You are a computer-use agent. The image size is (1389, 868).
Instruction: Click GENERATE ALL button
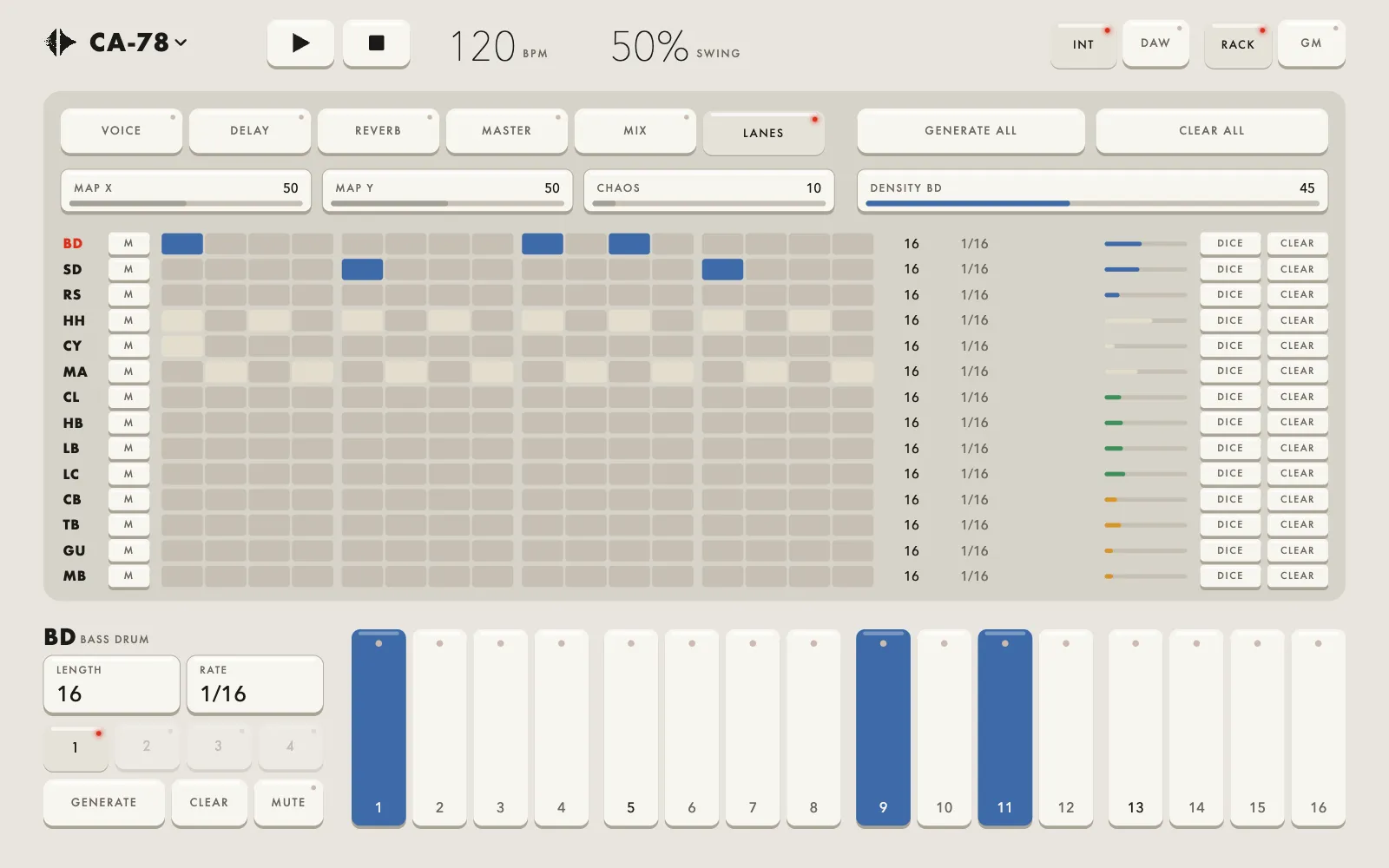(971, 130)
